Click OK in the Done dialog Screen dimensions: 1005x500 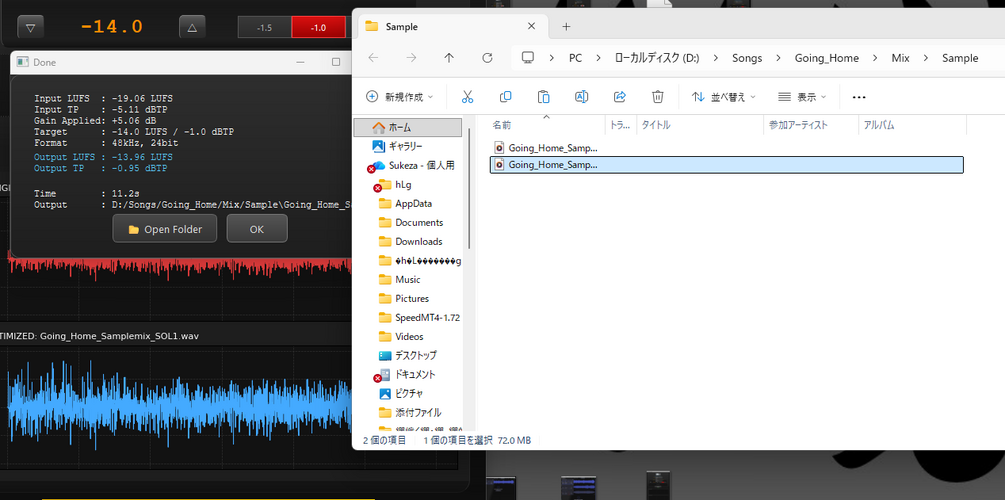256,229
